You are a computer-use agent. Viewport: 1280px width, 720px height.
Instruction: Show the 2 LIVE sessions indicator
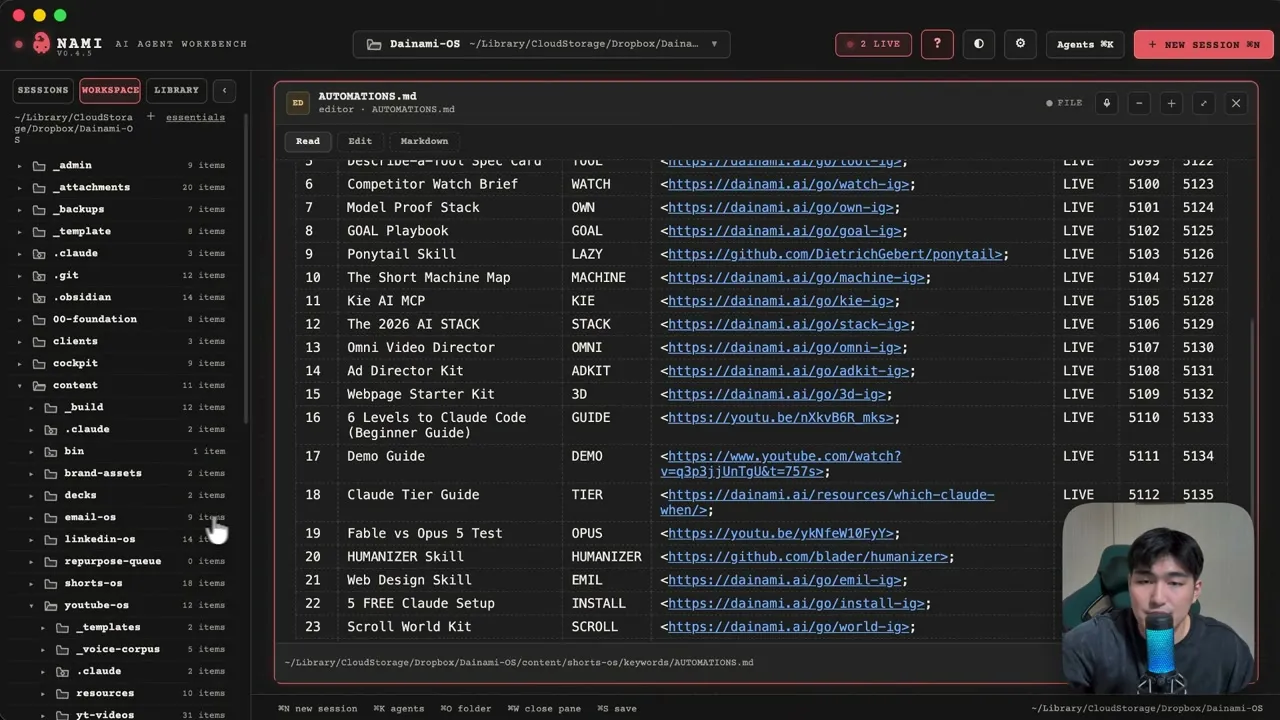[x=873, y=44]
